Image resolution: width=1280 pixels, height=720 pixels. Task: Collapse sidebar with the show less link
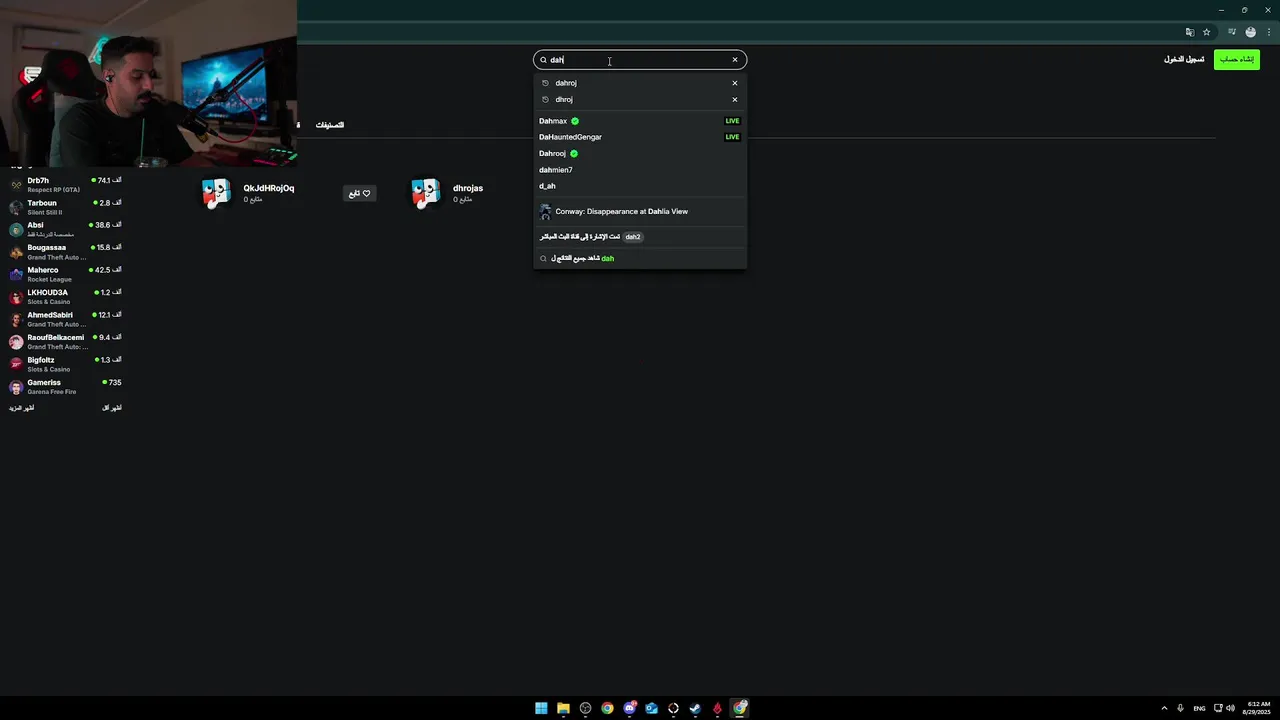(x=112, y=408)
